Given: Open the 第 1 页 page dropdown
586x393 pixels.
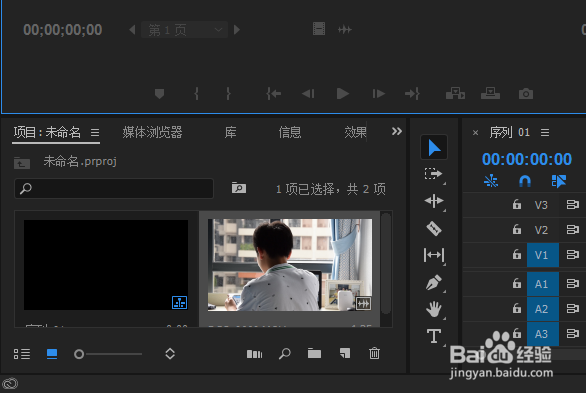Looking at the screenshot, I should pyautogui.click(x=185, y=30).
